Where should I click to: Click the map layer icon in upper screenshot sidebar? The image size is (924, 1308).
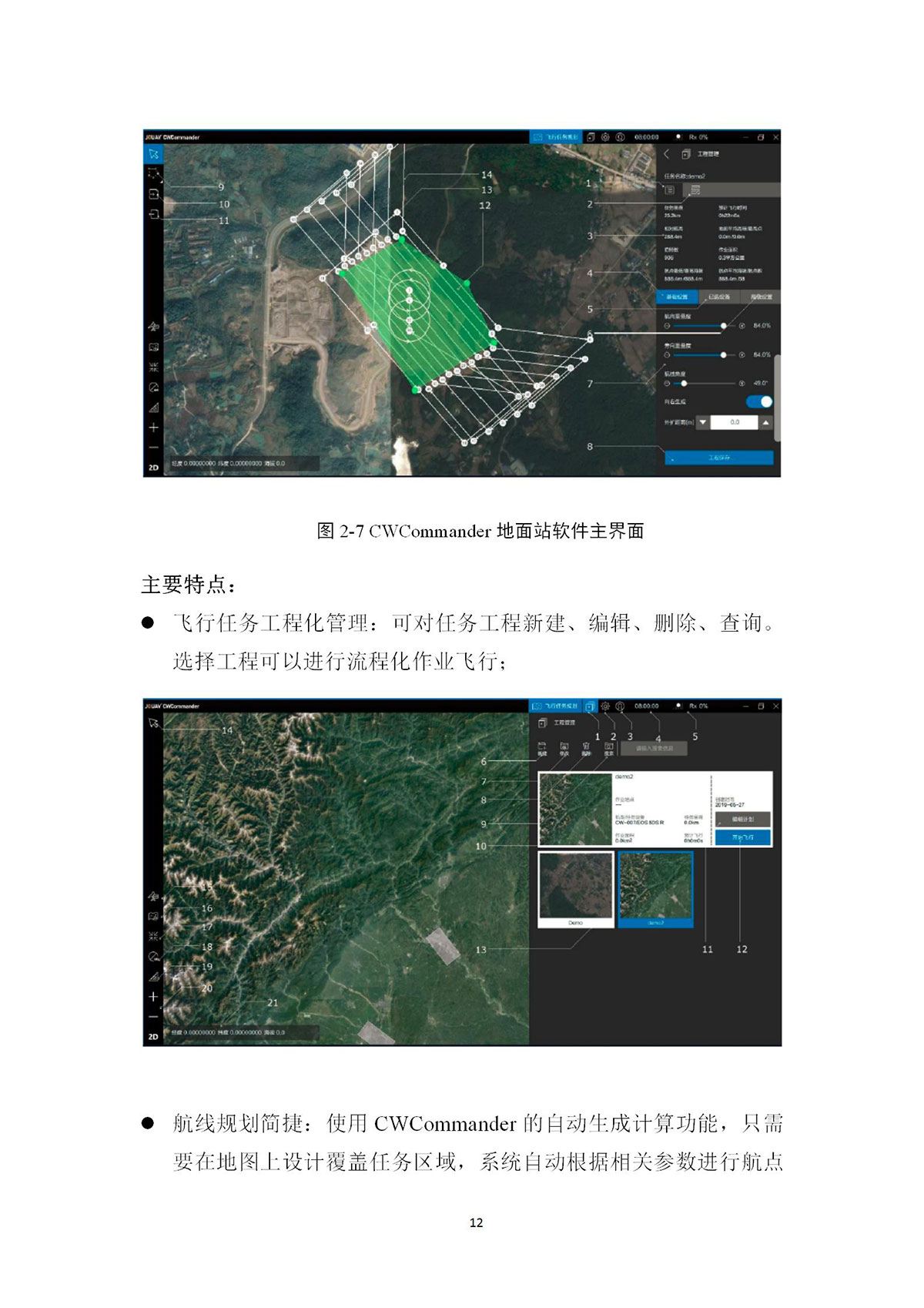(153, 347)
